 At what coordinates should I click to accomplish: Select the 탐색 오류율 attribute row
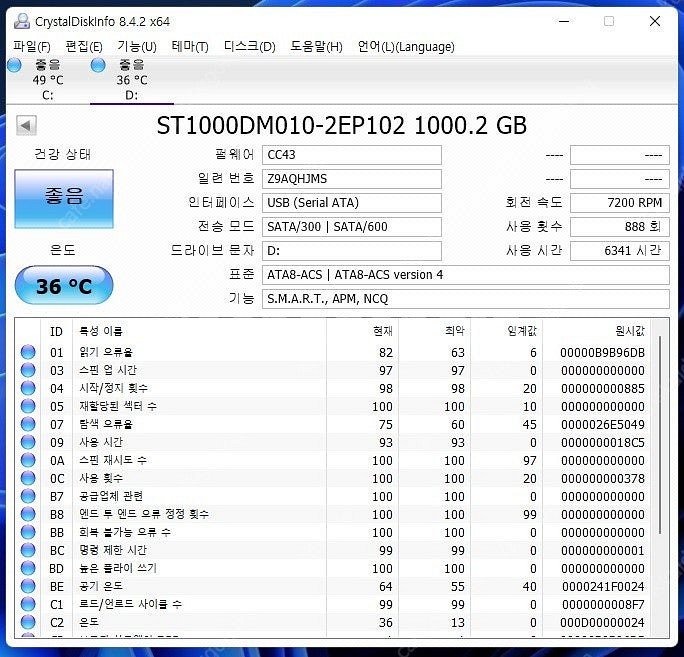pyautogui.click(x=334, y=424)
